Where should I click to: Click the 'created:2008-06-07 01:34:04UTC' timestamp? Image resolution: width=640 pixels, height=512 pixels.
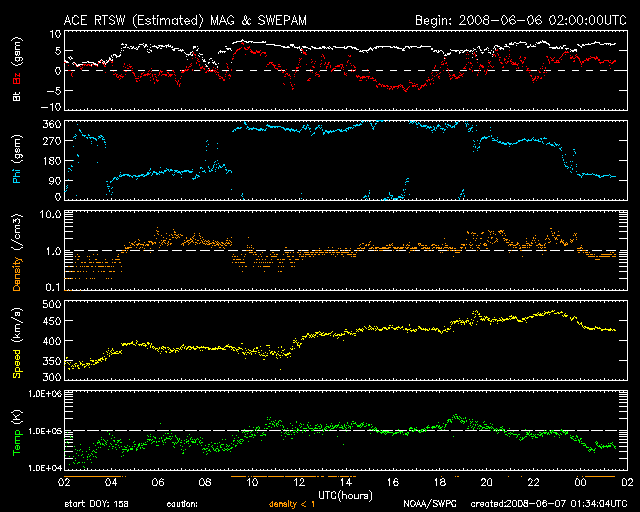[549, 504]
